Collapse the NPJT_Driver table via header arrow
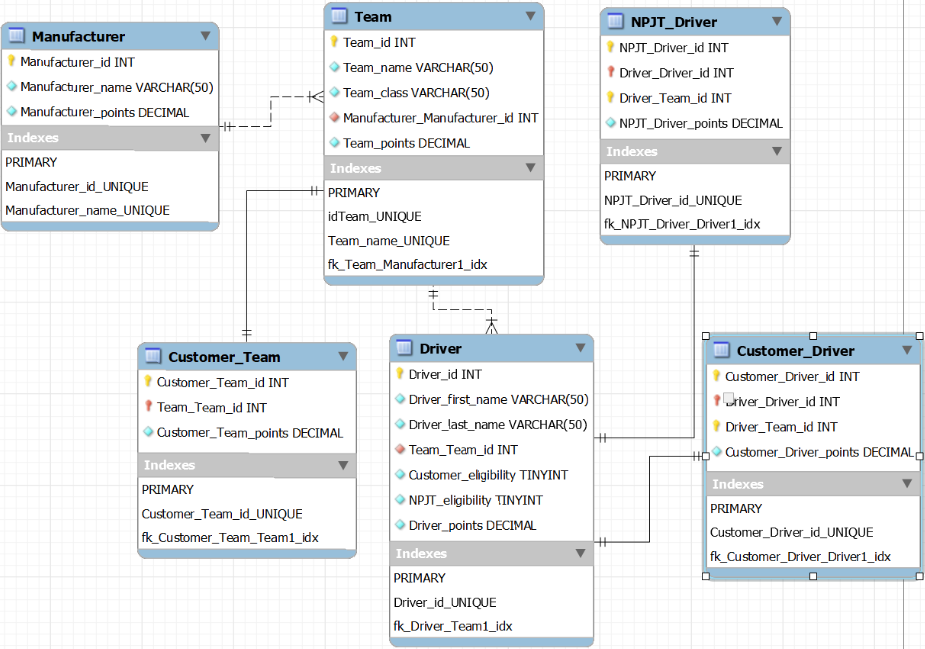The width and height of the screenshot is (925, 649). [778, 21]
